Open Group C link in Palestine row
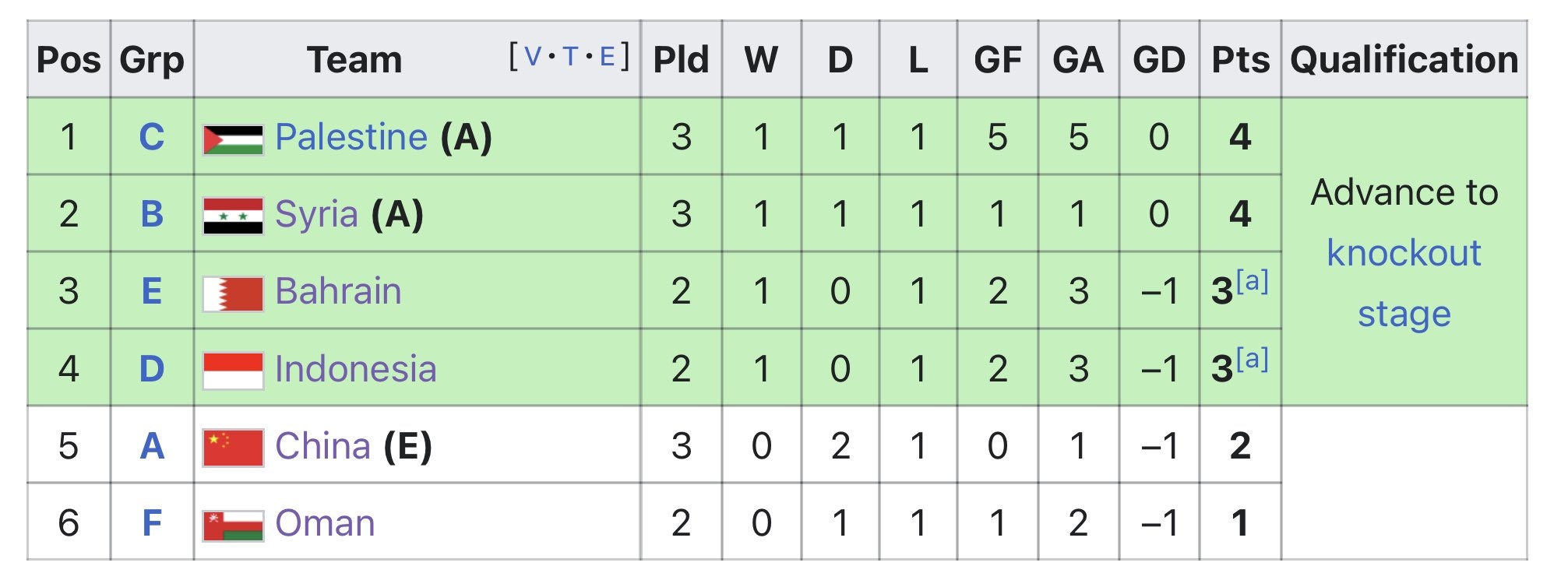Viewport: 1568px width, 580px height. click(152, 138)
